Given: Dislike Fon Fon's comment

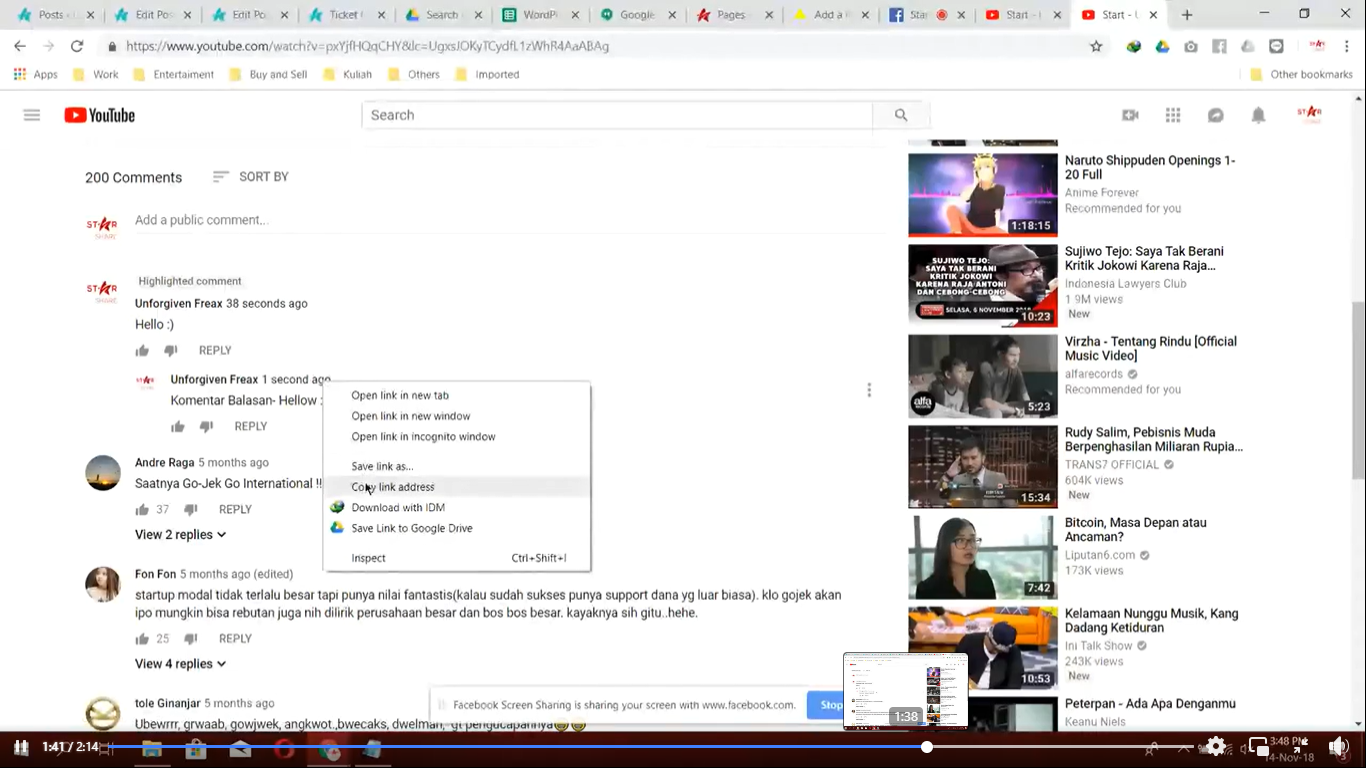Looking at the screenshot, I should click(x=190, y=639).
